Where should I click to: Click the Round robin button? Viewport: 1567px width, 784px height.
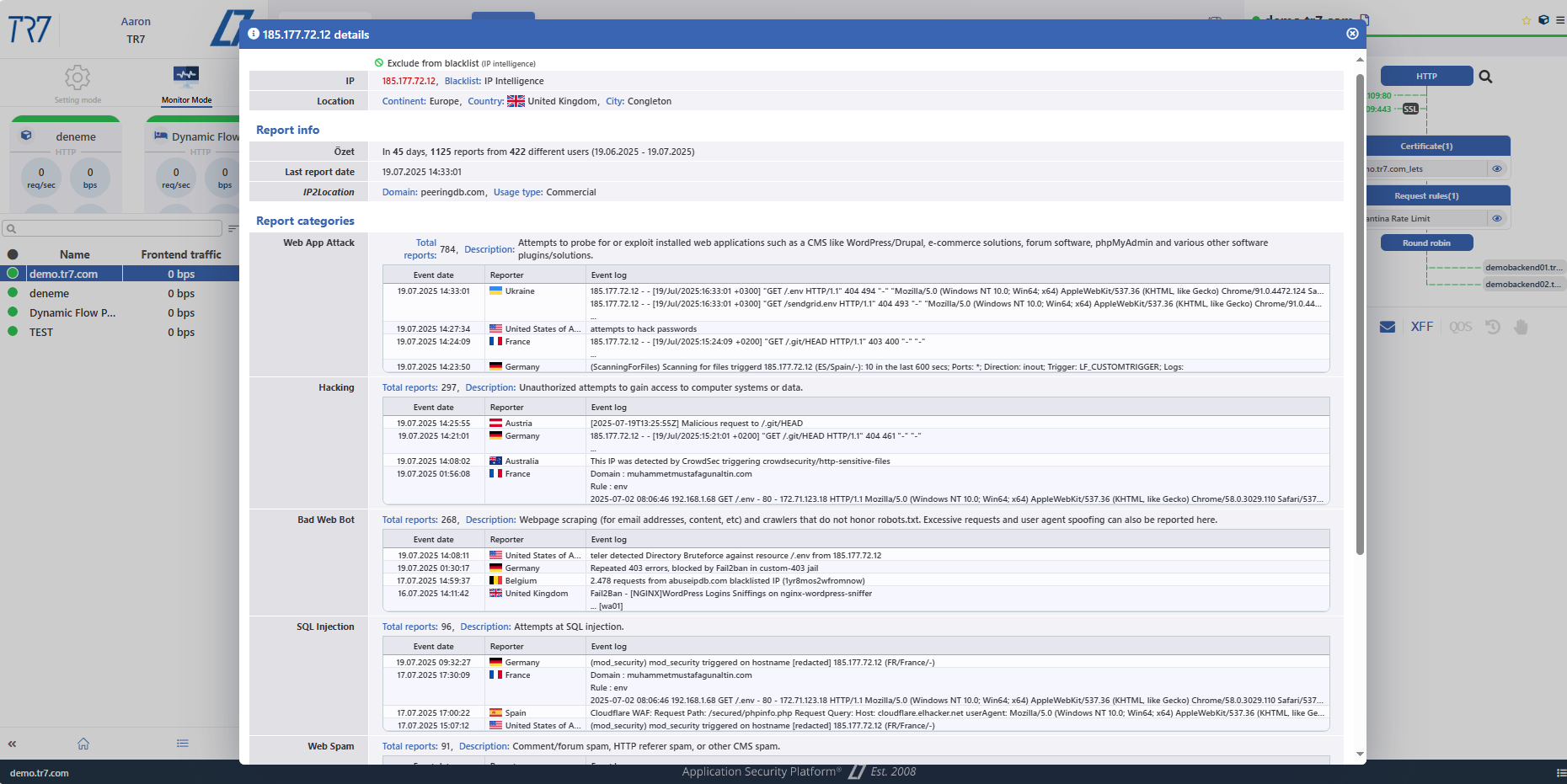[x=1426, y=243]
